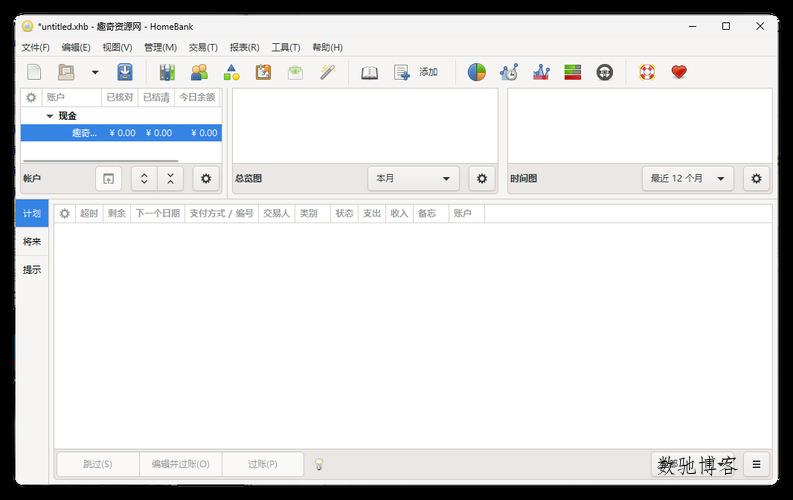Collapse the 现金 account group
Viewport: 793px width, 500px height.
tap(50, 116)
